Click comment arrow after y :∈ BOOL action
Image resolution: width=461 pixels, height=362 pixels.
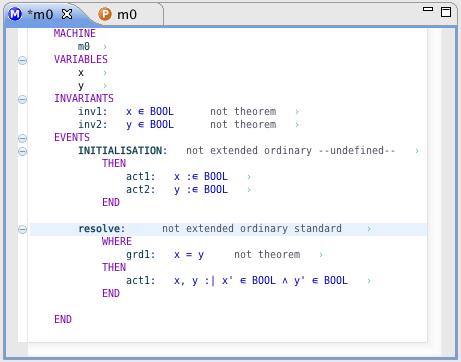249,190
